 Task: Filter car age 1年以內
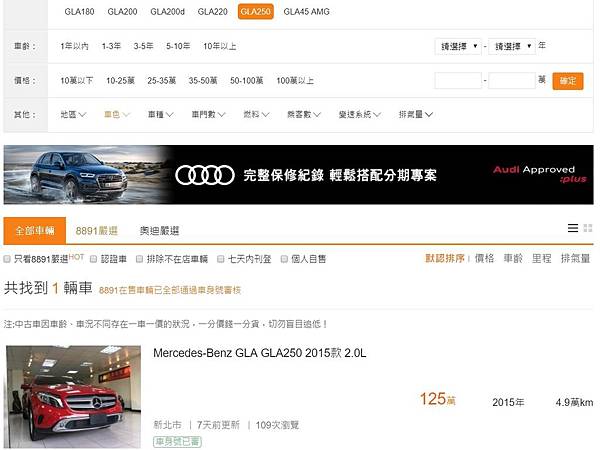(x=75, y=46)
